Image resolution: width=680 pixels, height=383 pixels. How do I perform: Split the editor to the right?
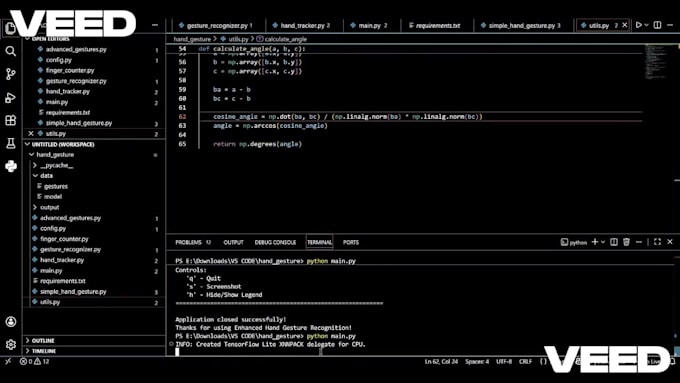click(x=657, y=25)
